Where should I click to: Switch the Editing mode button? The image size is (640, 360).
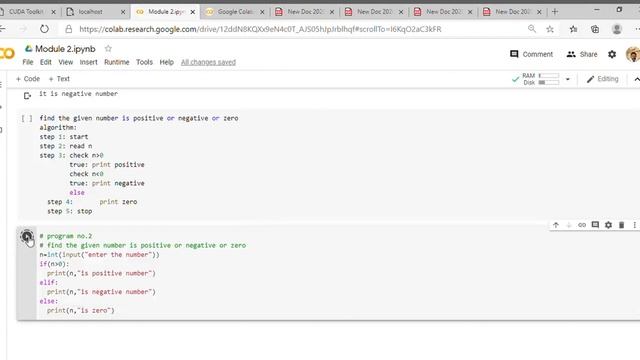[x=602, y=79]
